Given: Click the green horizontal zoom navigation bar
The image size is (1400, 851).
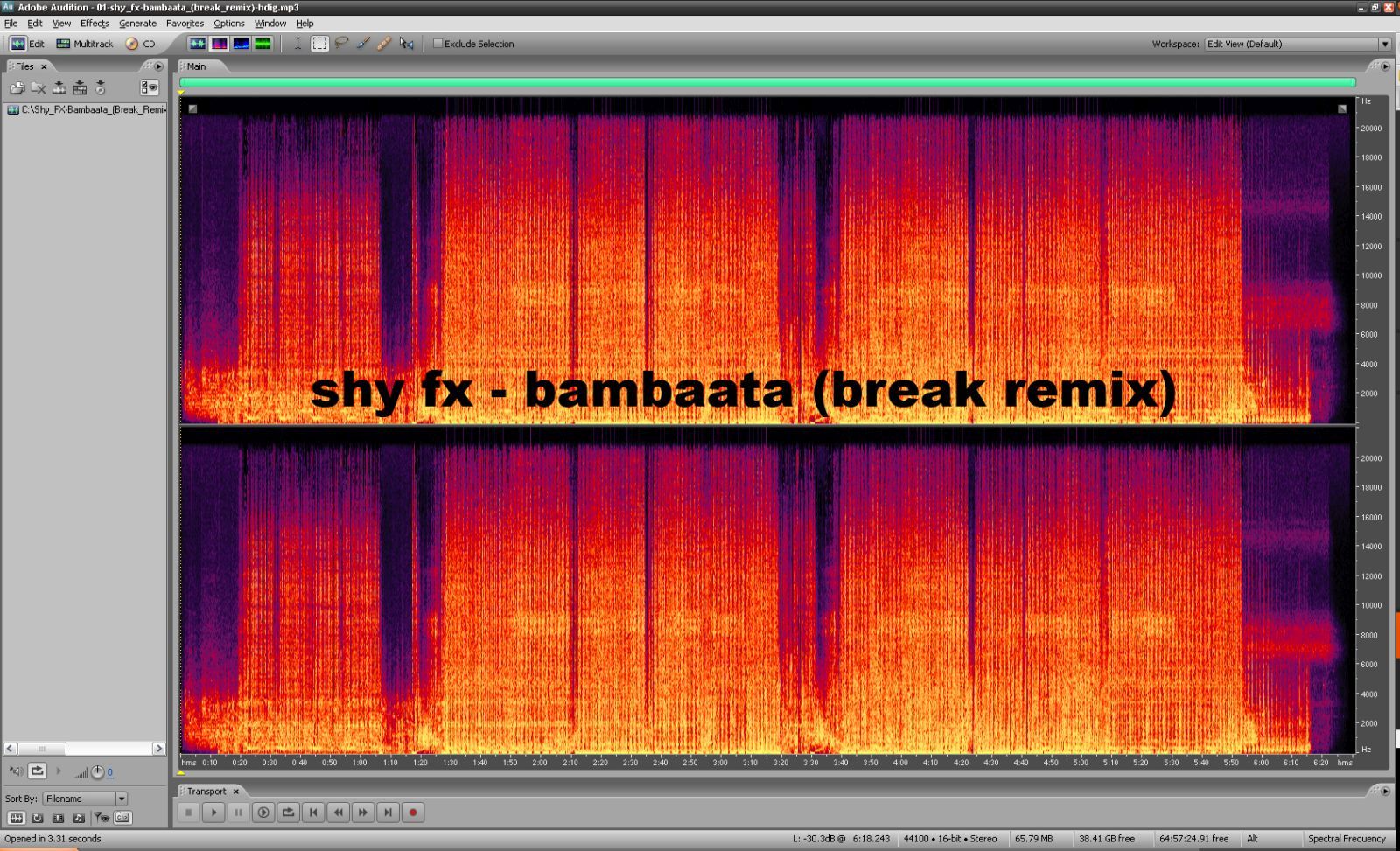Looking at the screenshot, I should [x=768, y=82].
